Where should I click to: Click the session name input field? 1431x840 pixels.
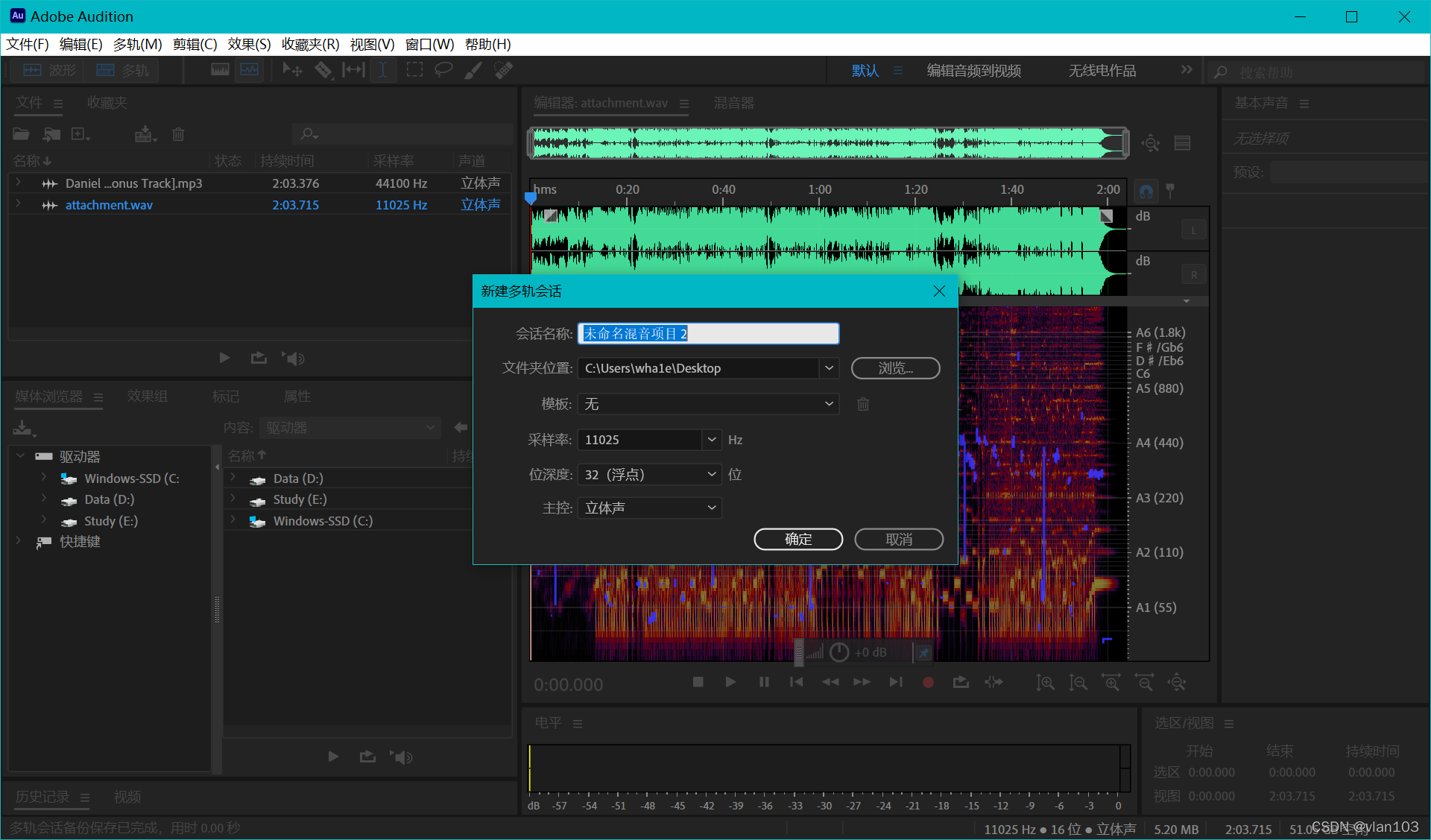click(x=708, y=333)
